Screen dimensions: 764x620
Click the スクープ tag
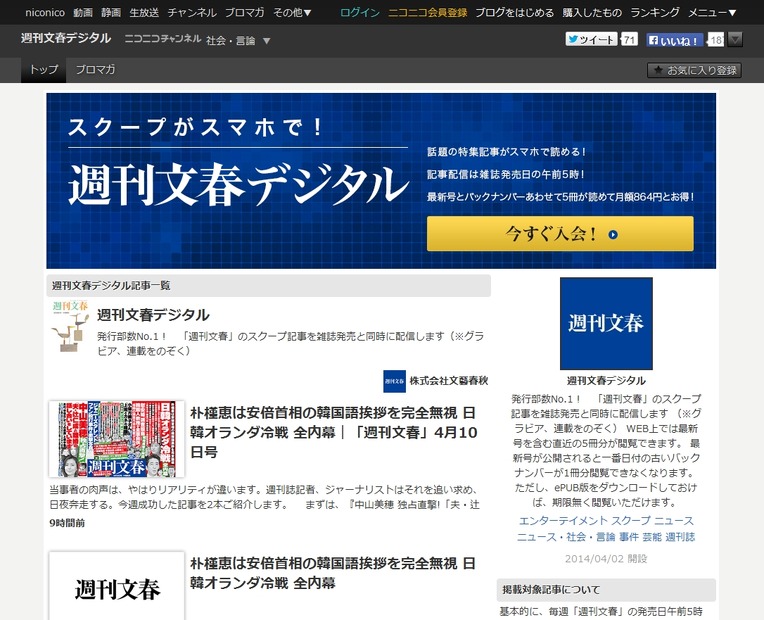click(631, 521)
